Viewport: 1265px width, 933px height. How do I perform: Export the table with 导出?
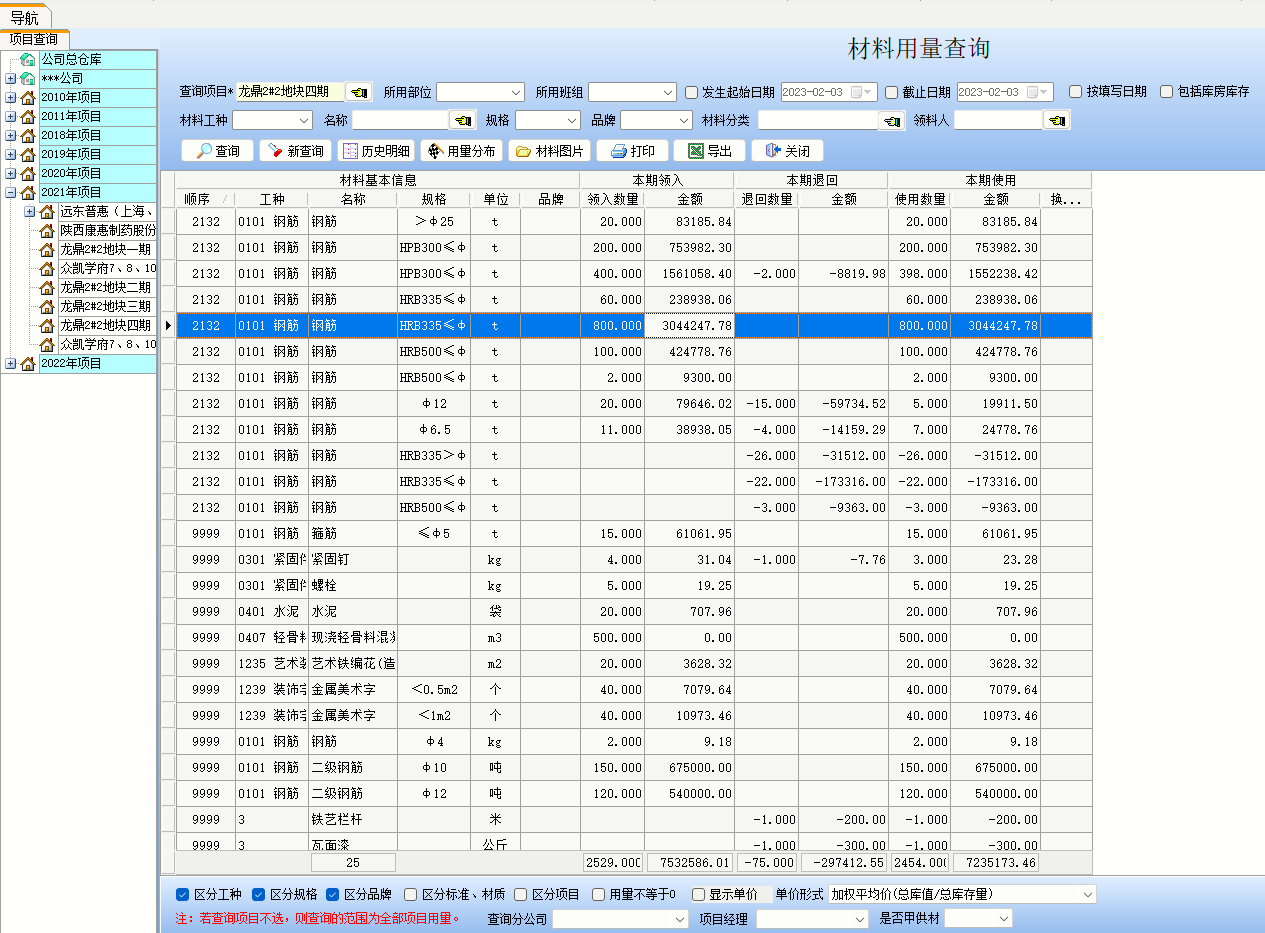[x=709, y=151]
